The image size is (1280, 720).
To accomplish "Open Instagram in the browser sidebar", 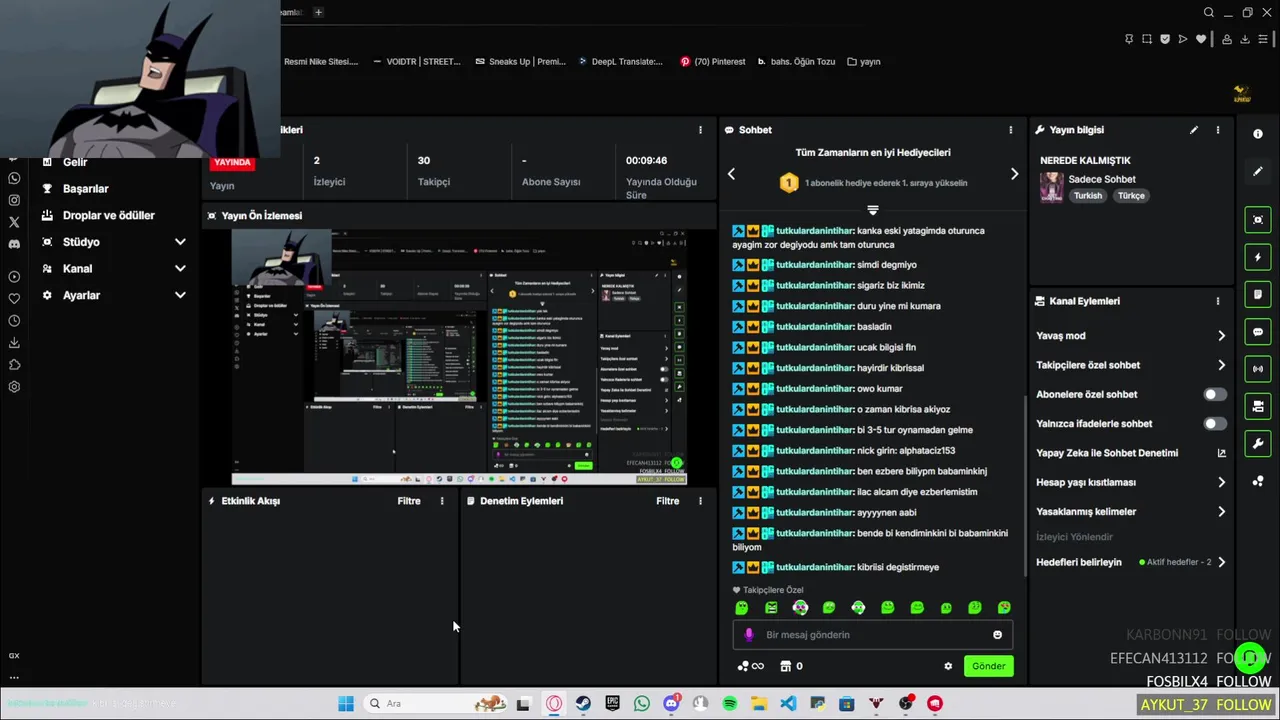I will coord(14,200).
